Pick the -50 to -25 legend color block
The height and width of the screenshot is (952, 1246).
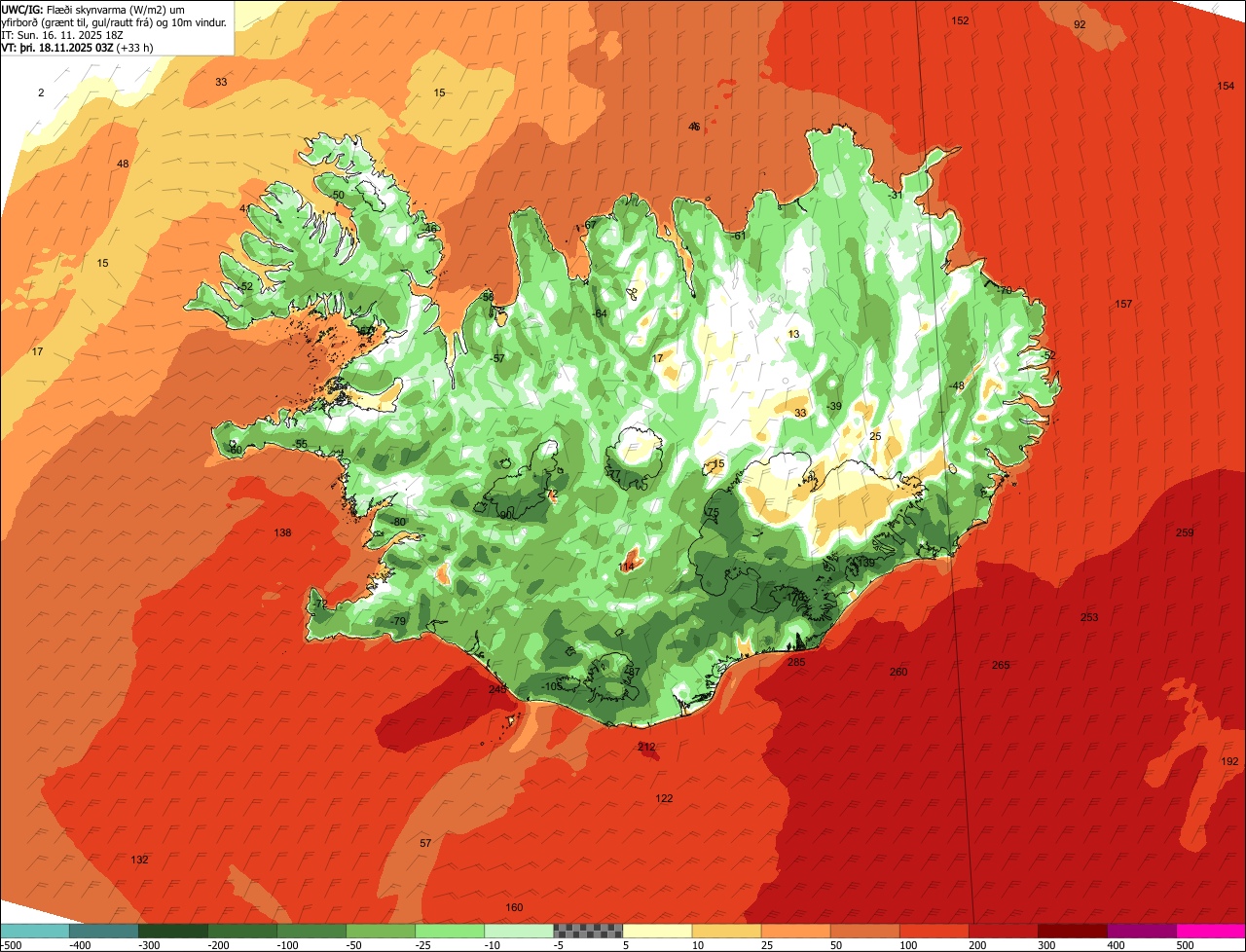tap(381, 931)
